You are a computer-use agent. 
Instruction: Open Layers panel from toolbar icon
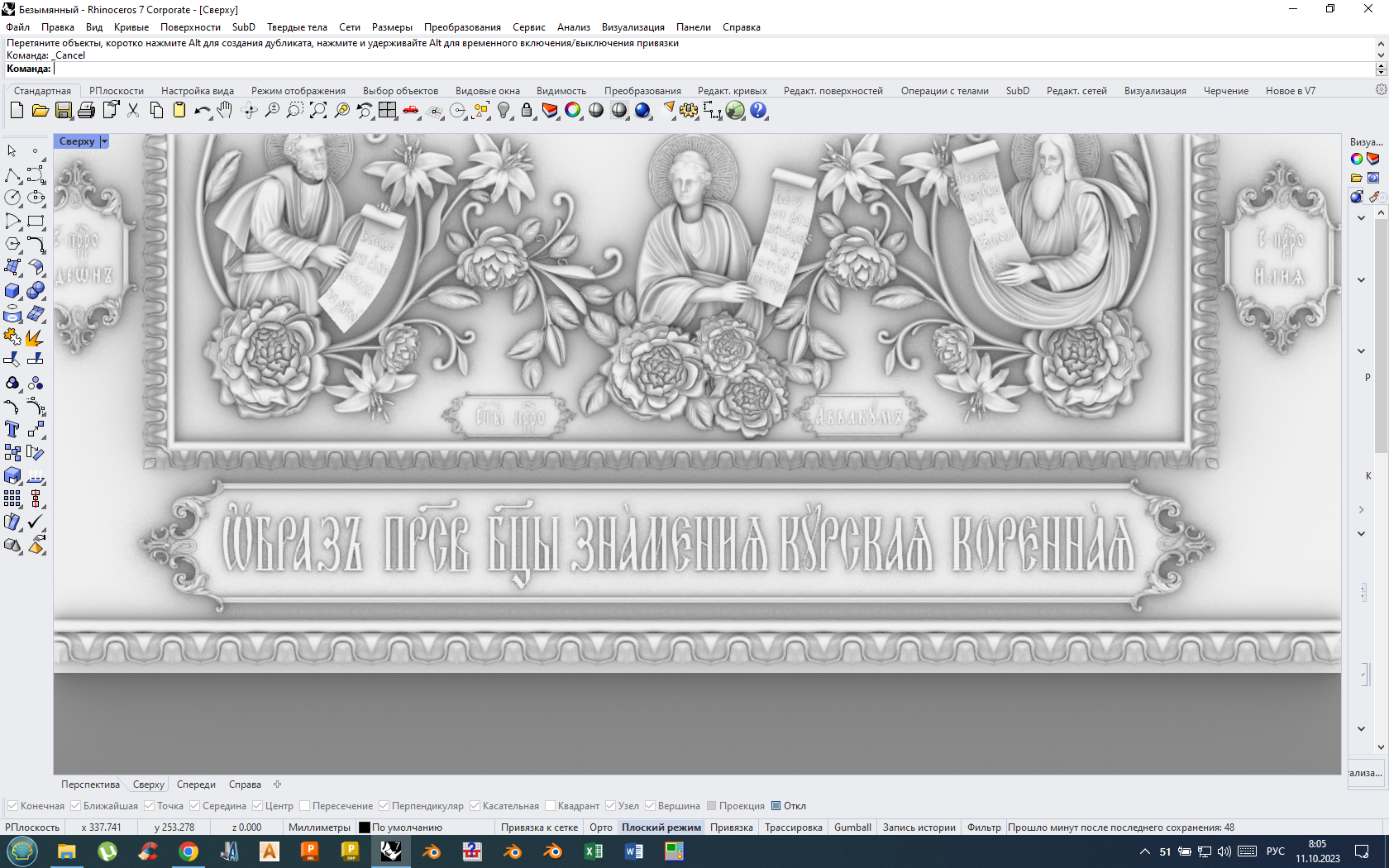[x=550, y=110]
